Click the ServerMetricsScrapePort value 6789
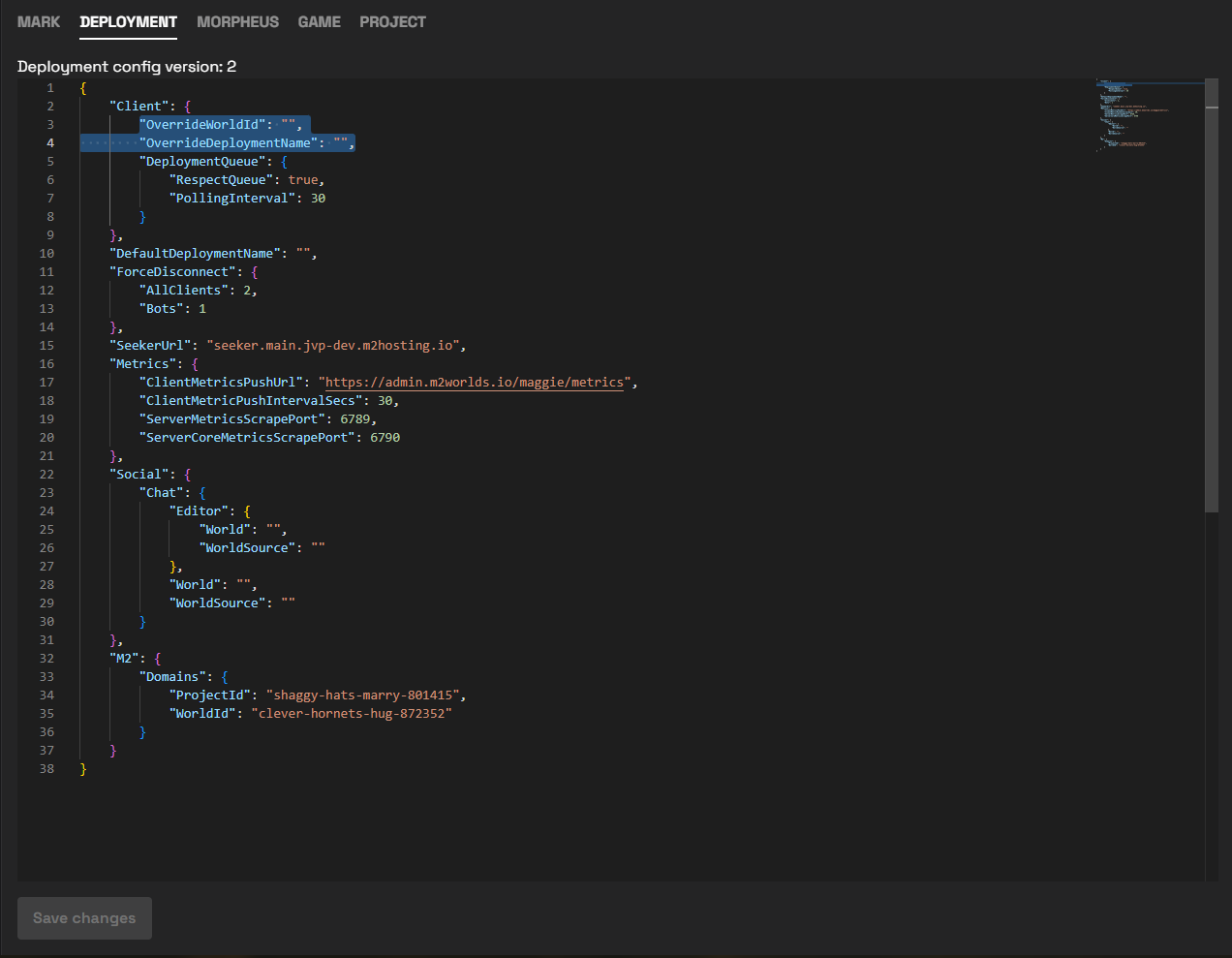Viewport: 1232px width, 958px height. pos(354,419)
